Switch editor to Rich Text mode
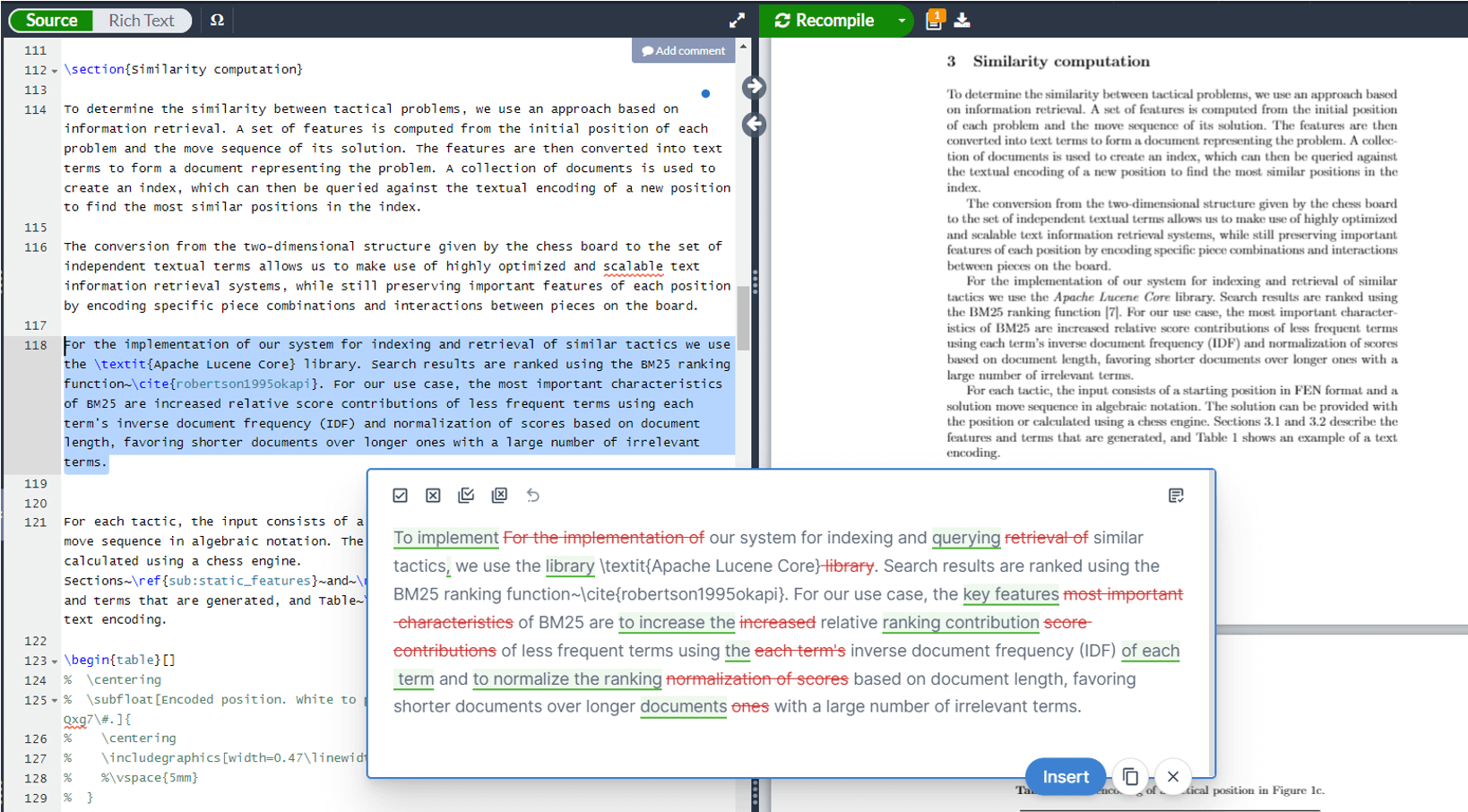Viewport: 1468px width, 812px height. 142,20
